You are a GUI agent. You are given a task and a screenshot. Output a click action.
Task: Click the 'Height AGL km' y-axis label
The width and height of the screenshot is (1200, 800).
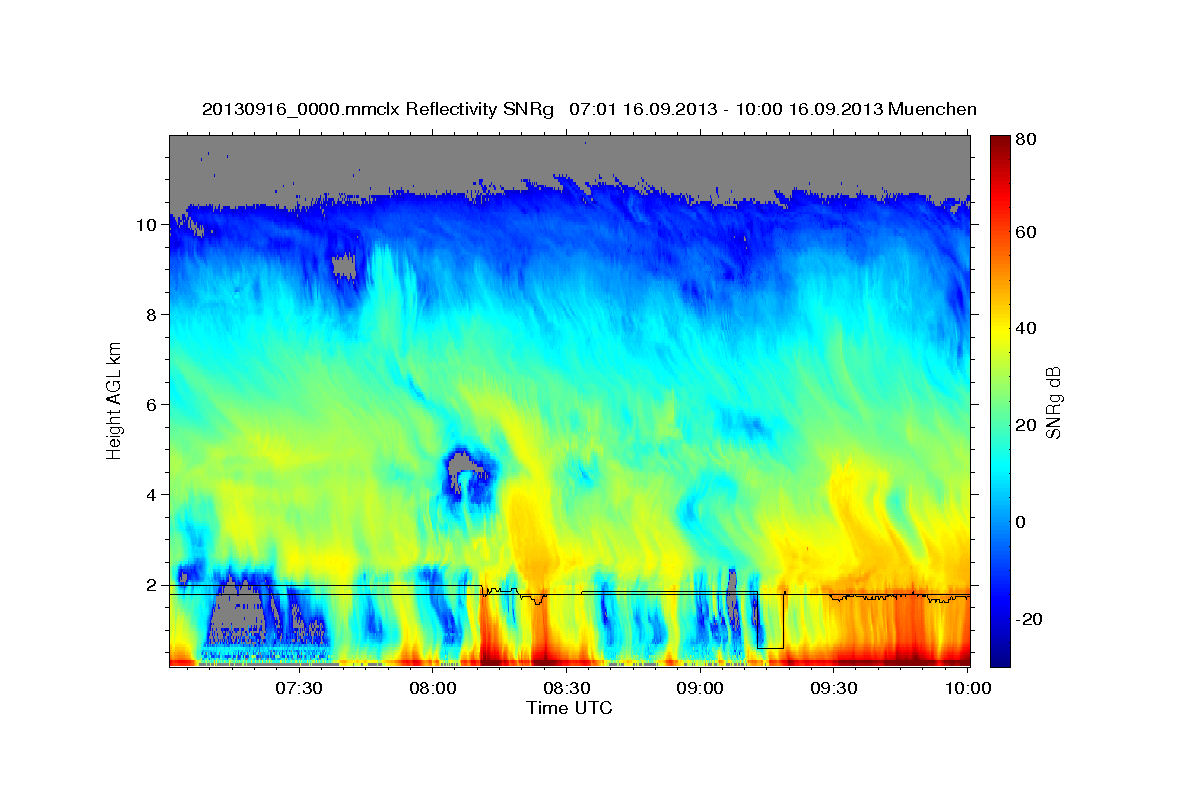[x=114, y=399]
